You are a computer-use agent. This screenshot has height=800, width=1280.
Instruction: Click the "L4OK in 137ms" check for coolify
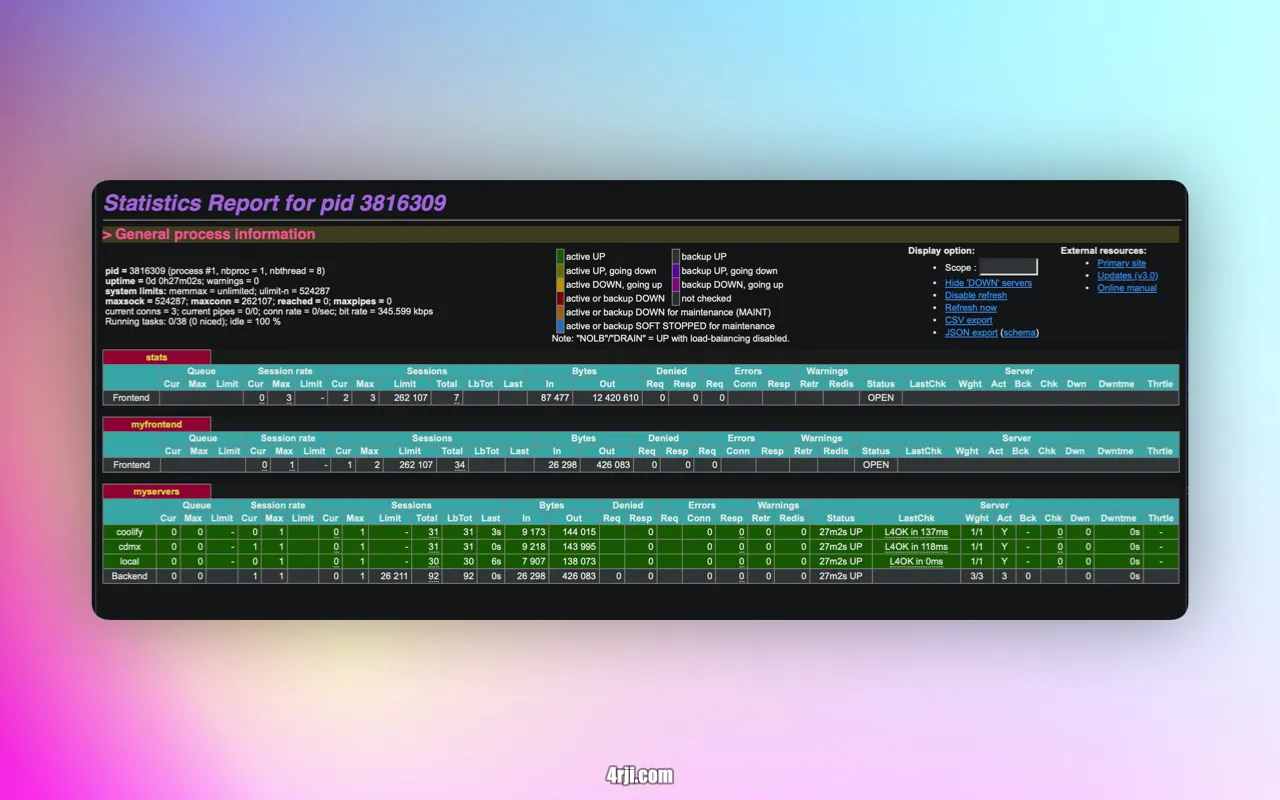coord(917,532)
